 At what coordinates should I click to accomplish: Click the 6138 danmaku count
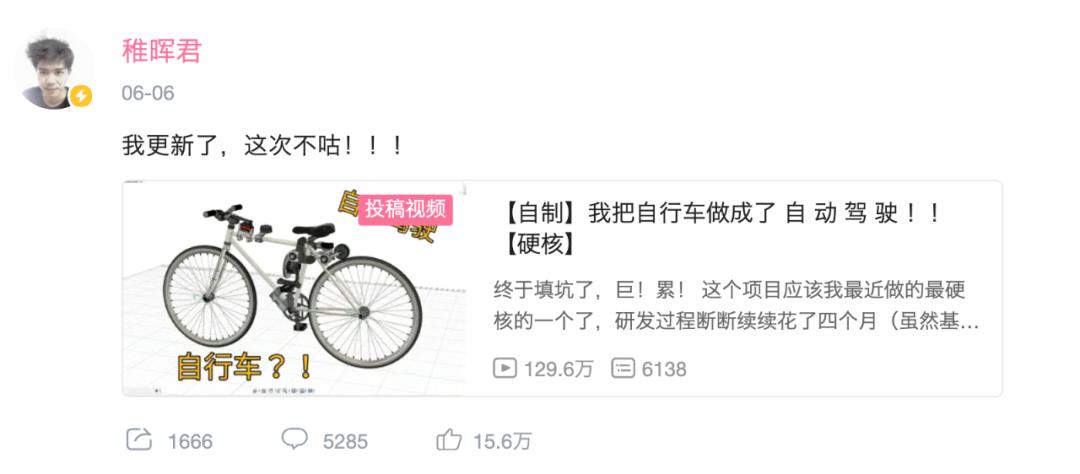click(664, 369)
